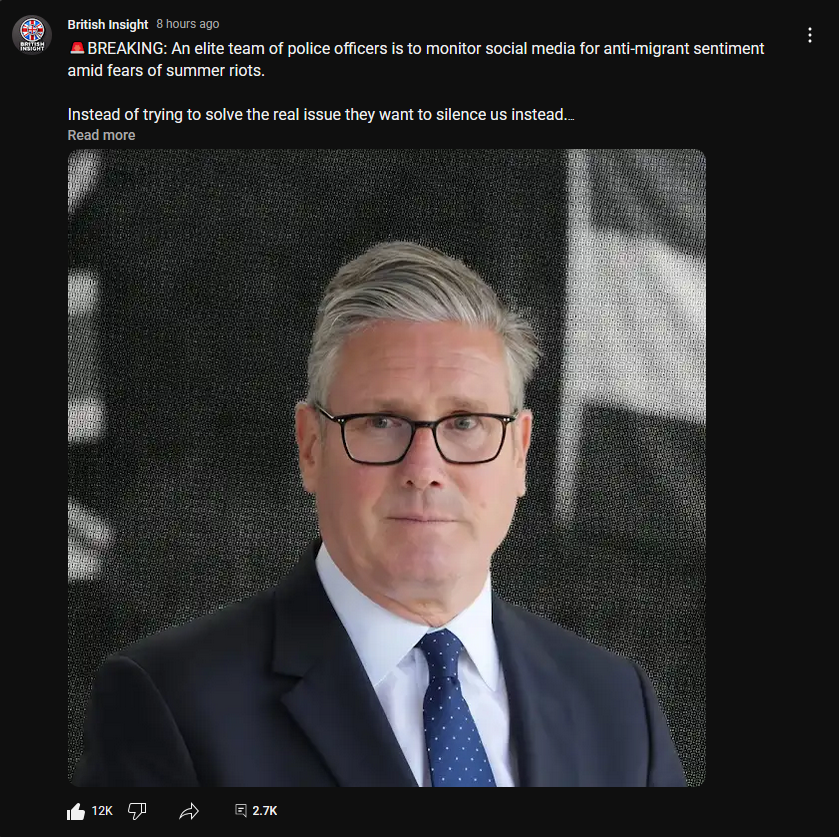View the 2.7K comments count
The height and width of the screenshot is (837, 839).
click(265, 811)
